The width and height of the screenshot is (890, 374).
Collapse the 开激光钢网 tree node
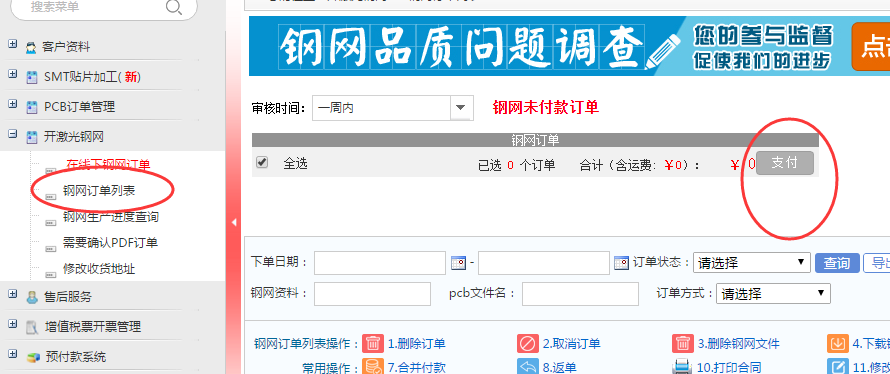[x=12, y=135]
